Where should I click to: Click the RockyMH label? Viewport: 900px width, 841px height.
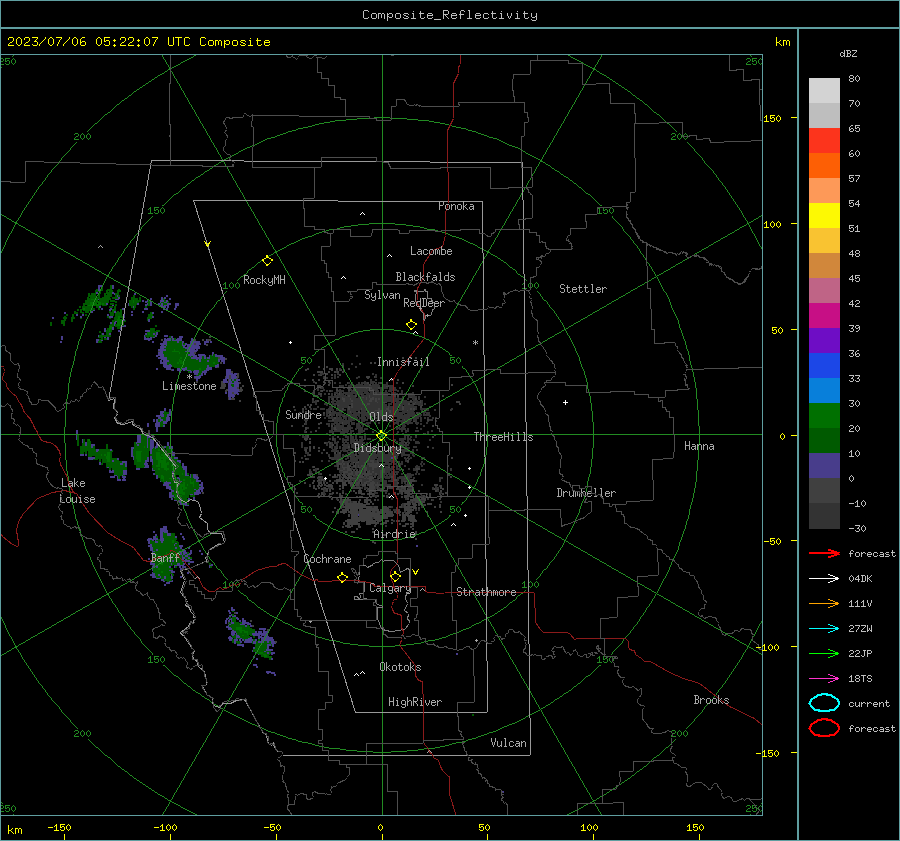[264, 280]
